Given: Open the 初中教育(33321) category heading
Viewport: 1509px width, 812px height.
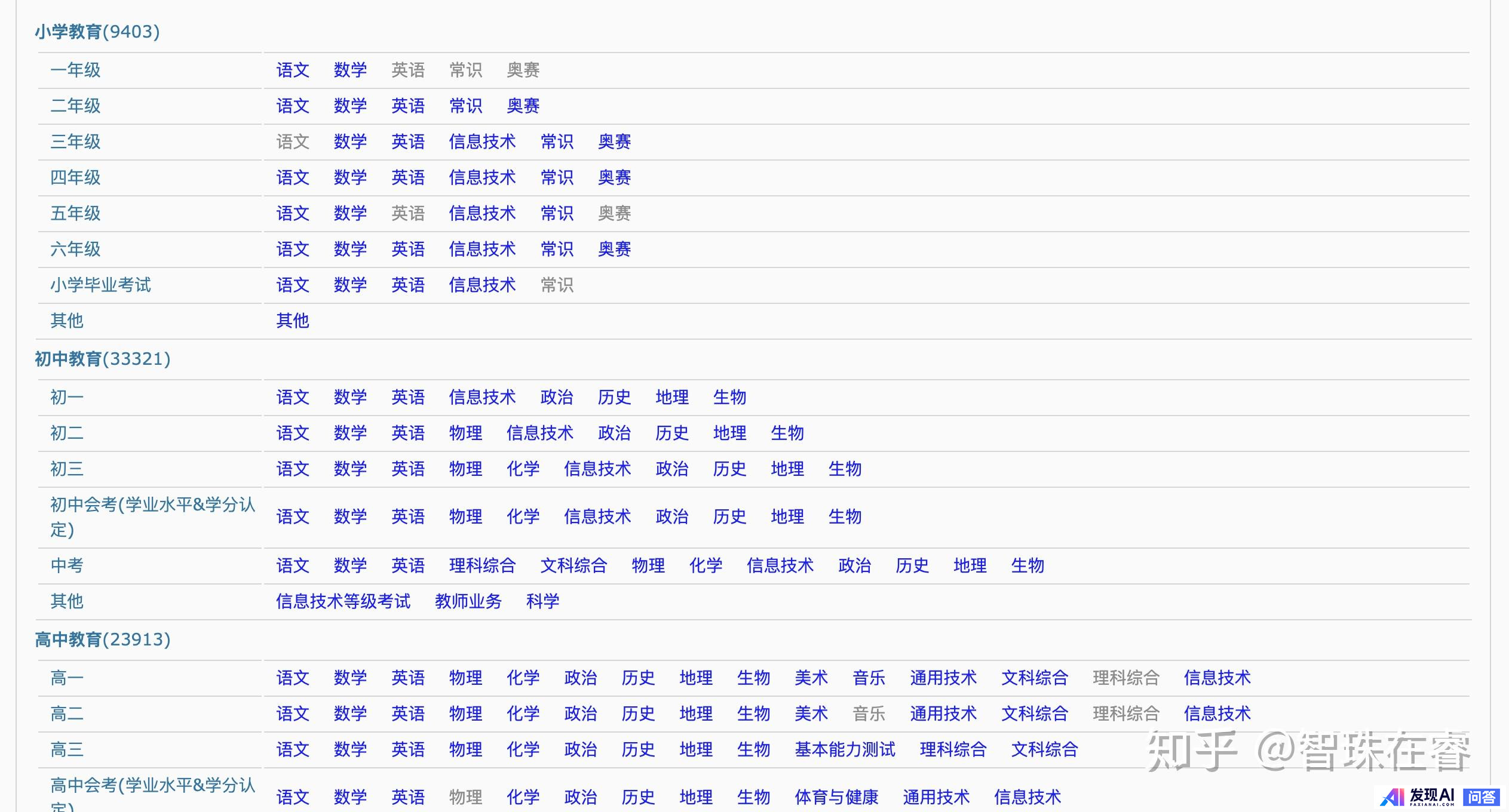Looking at the screenshot, I should point(102,359).
